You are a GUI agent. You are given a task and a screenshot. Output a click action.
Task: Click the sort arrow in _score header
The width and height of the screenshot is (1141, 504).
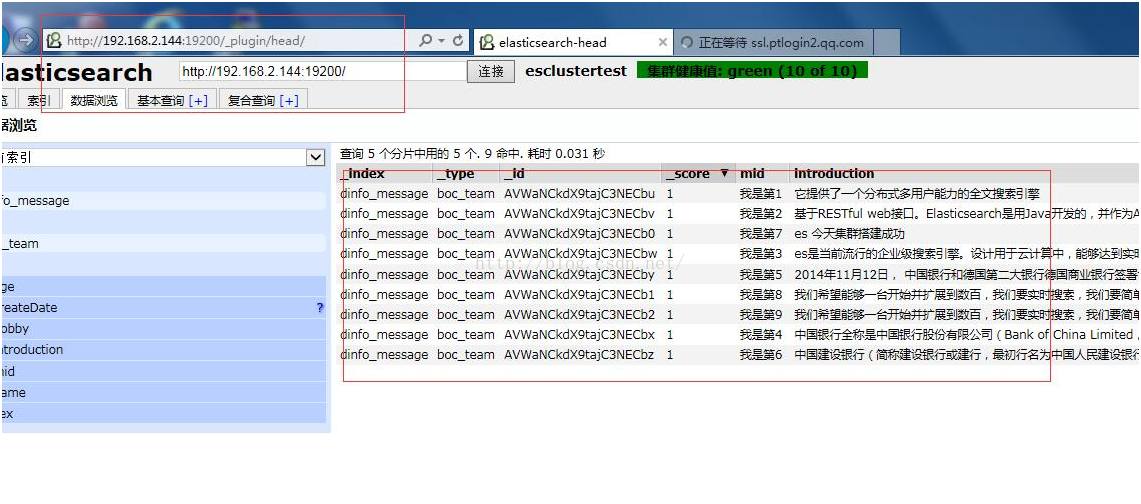(x=724, y=173)
